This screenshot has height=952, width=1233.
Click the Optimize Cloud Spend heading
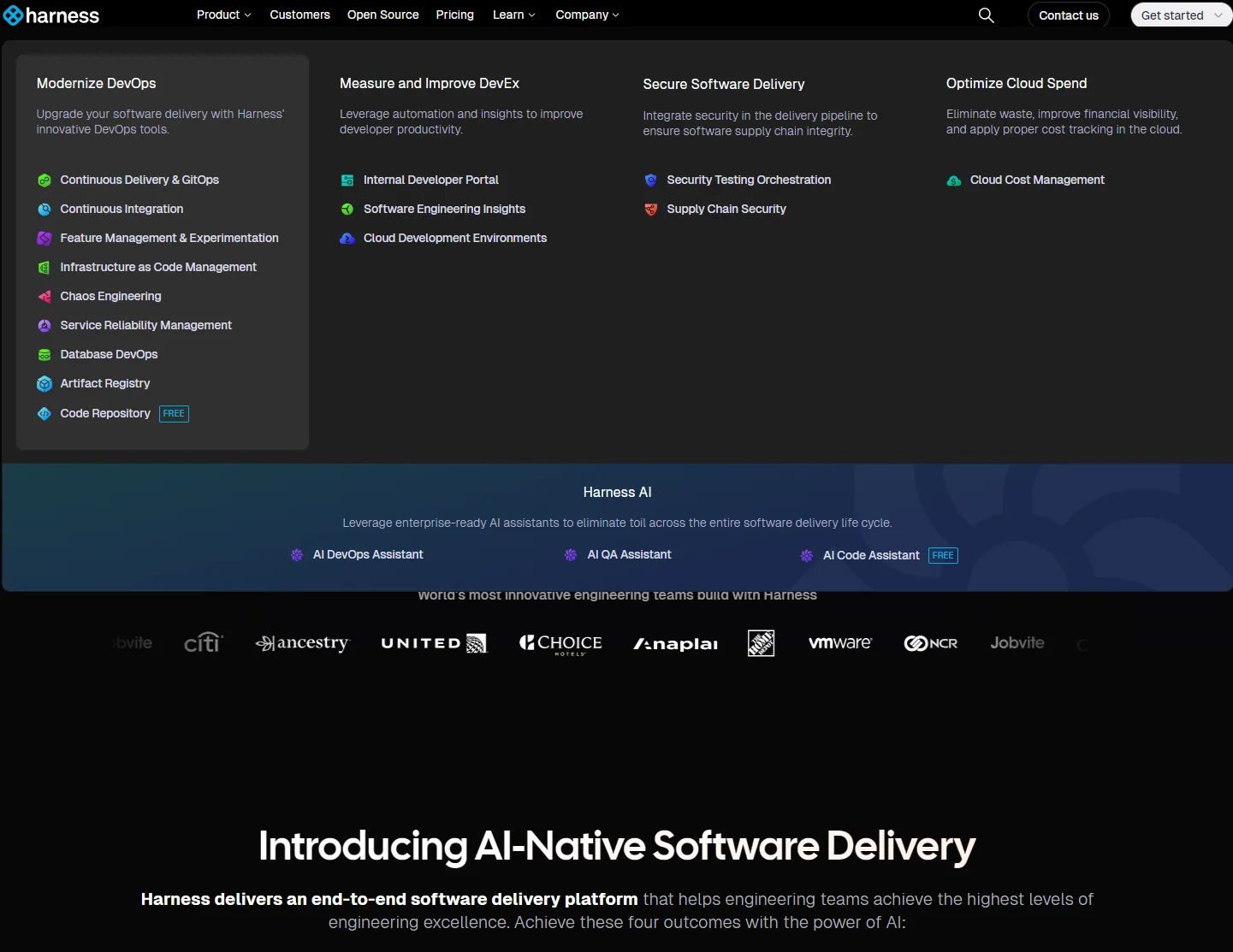pos(1017,84)
